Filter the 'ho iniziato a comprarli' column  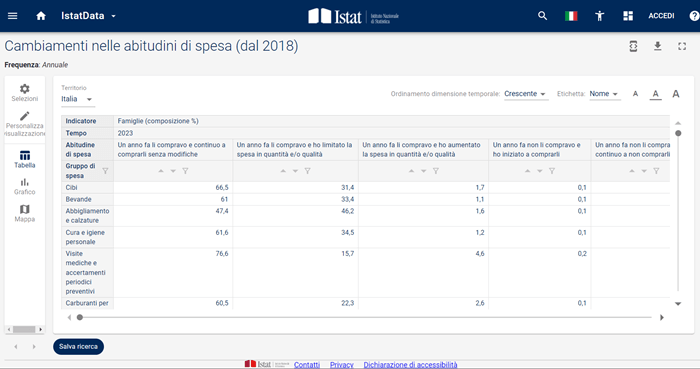pyautogui.click(x=552, y=171)
